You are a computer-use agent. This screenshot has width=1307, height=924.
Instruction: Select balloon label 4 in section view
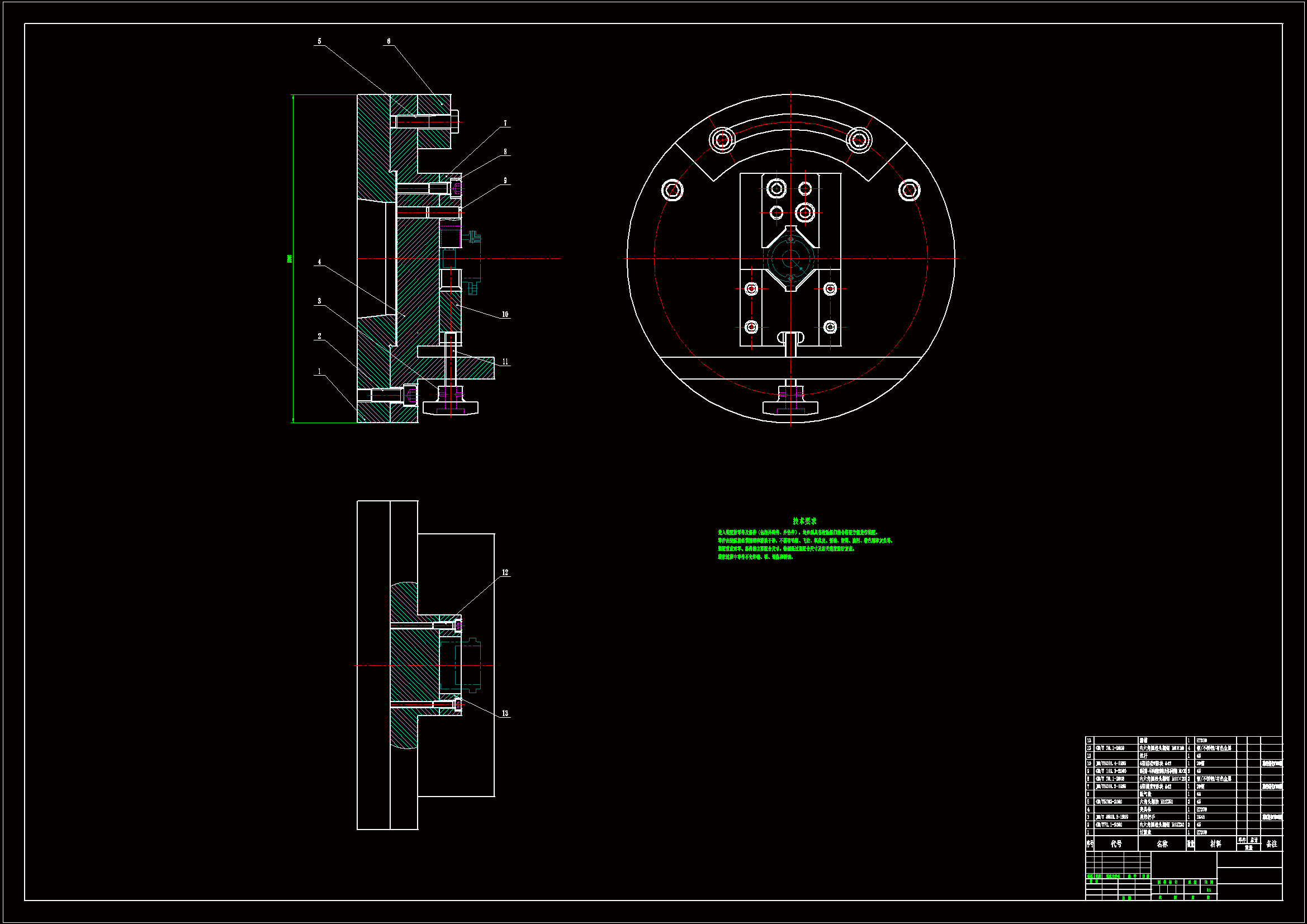pyautogui.click(x=319, y=262)
